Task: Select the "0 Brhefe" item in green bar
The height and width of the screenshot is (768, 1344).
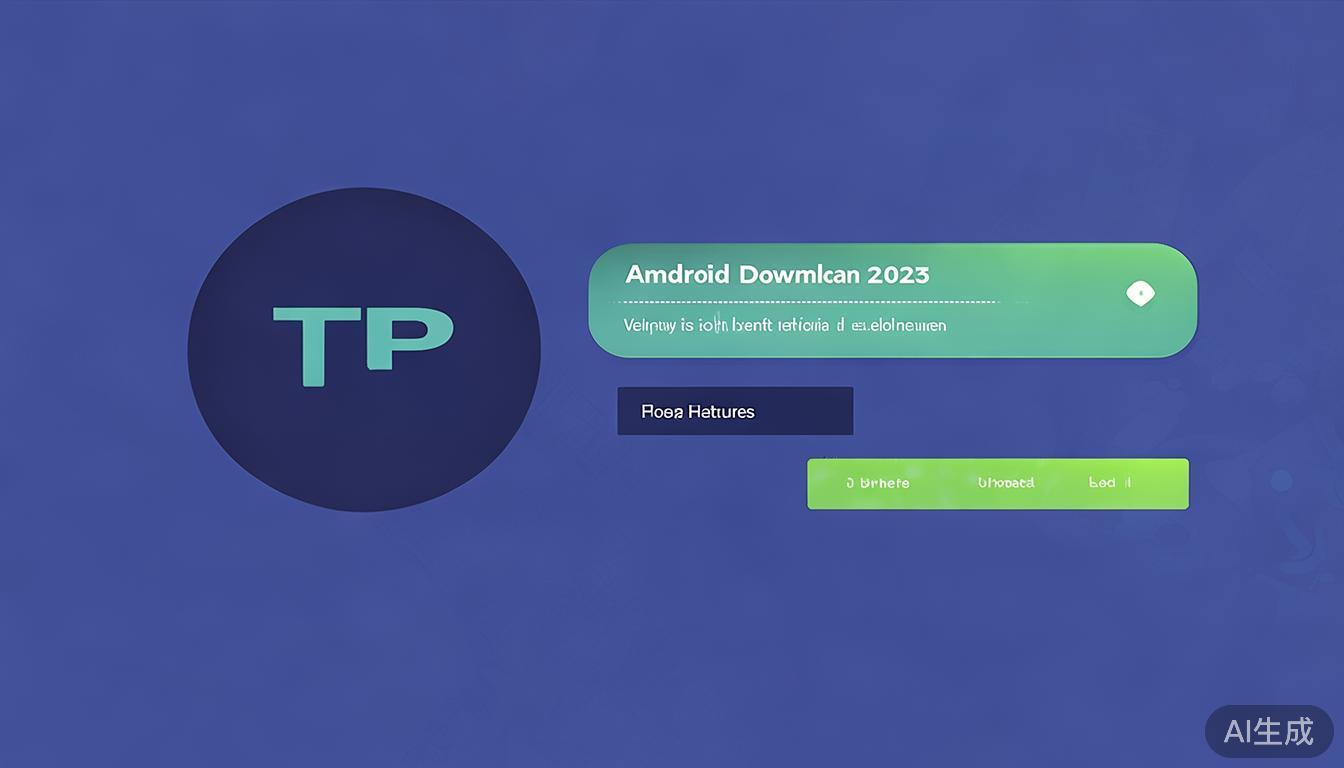Action: coord(877,483)
